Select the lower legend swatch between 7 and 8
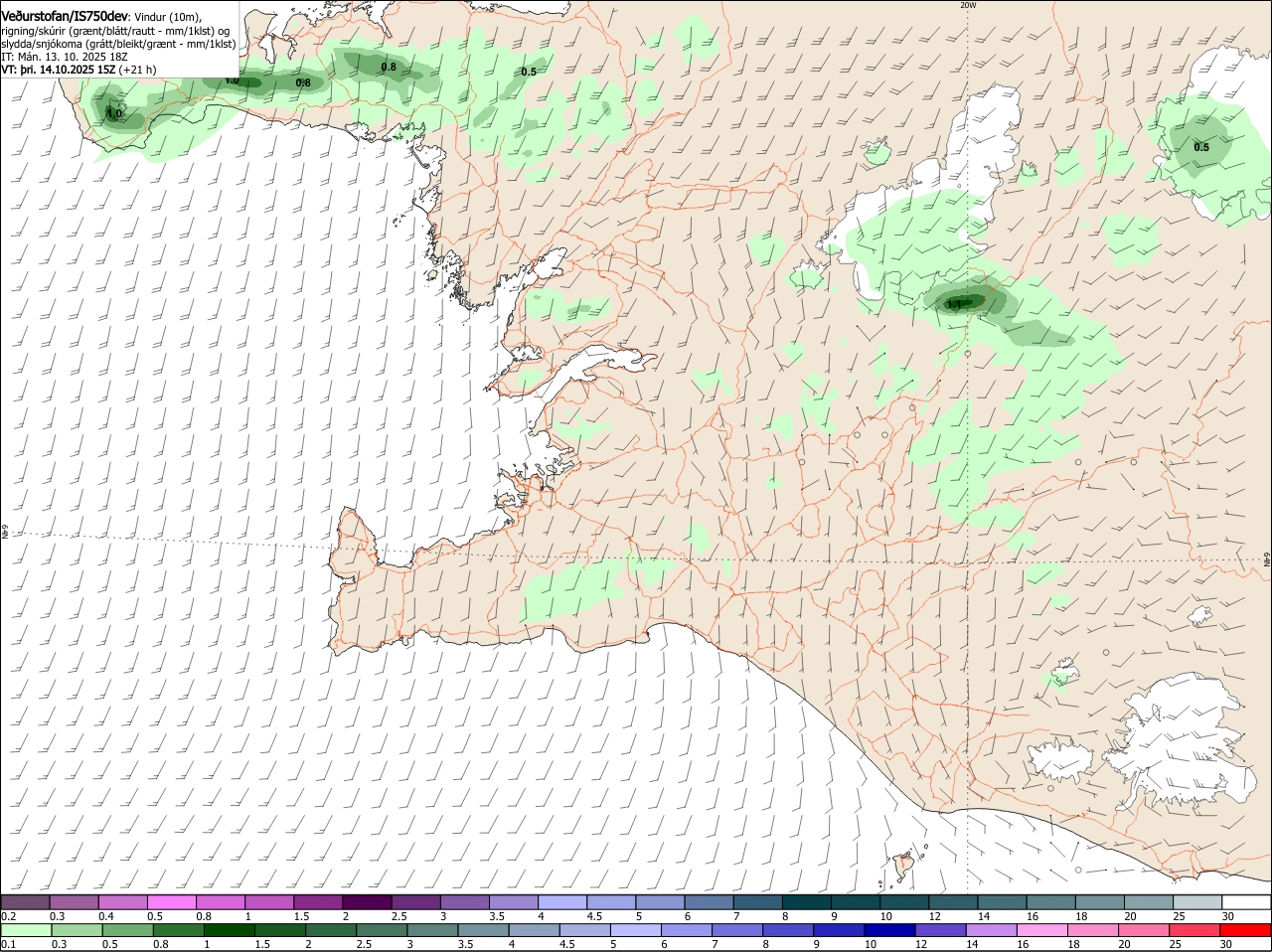This screenshot has height=952, width=1272. (737, 930)
